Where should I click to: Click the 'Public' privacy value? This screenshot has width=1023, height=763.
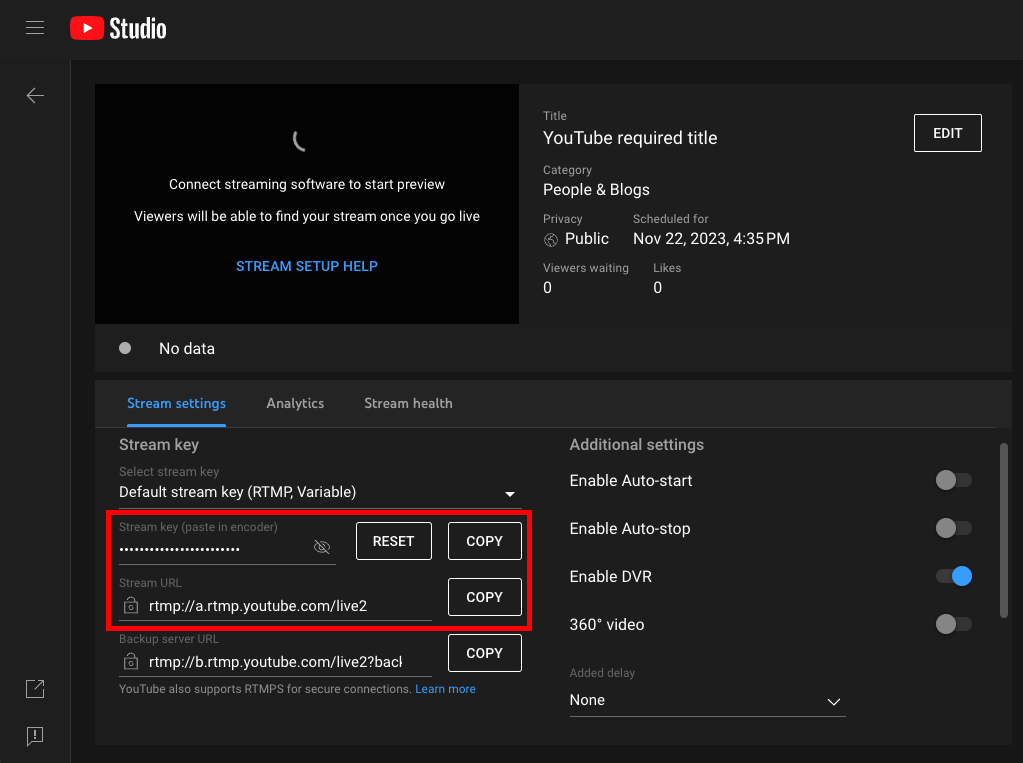(x=587, y=239)
